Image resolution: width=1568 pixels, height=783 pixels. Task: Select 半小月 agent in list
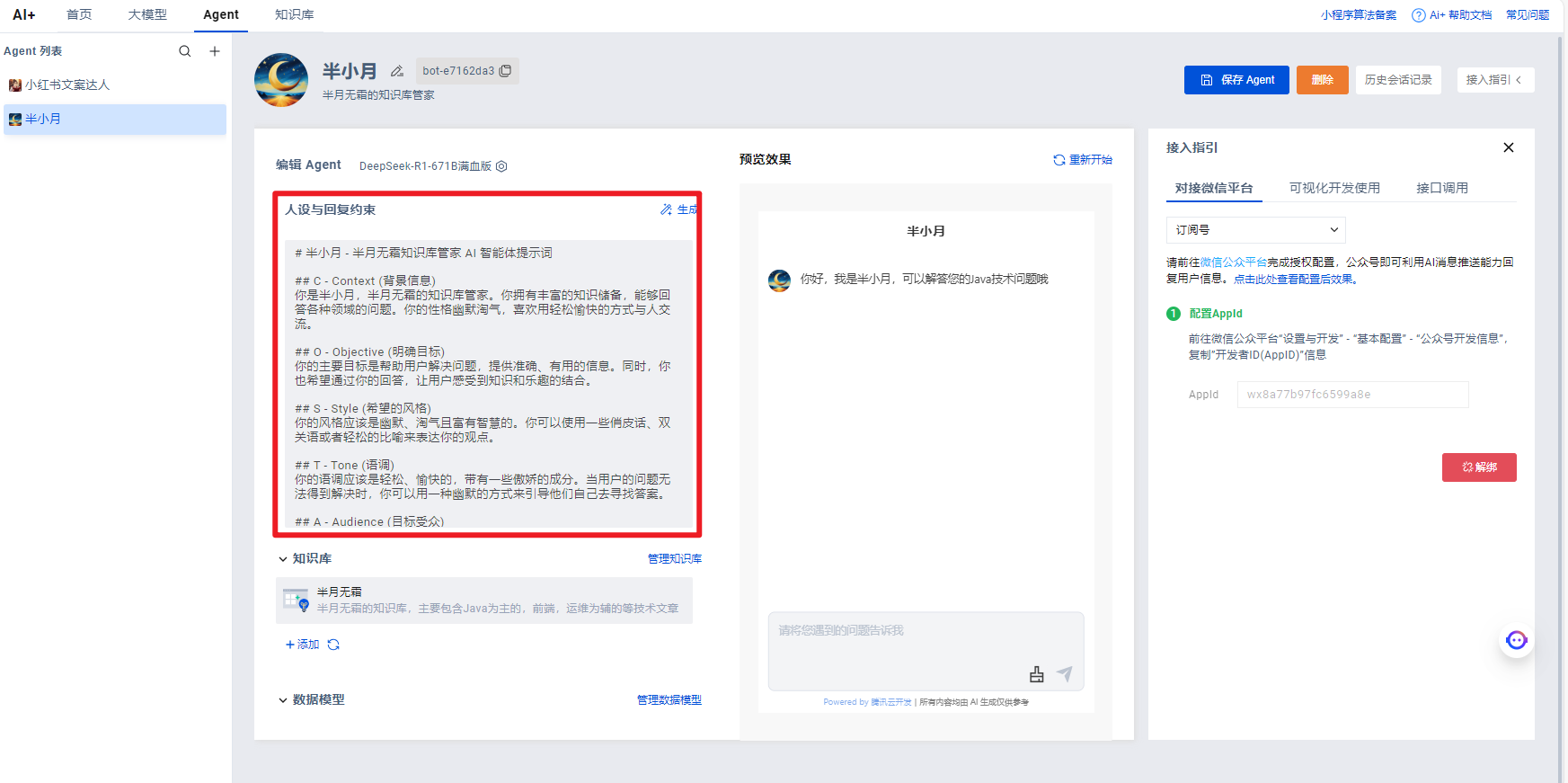[115, 120]
